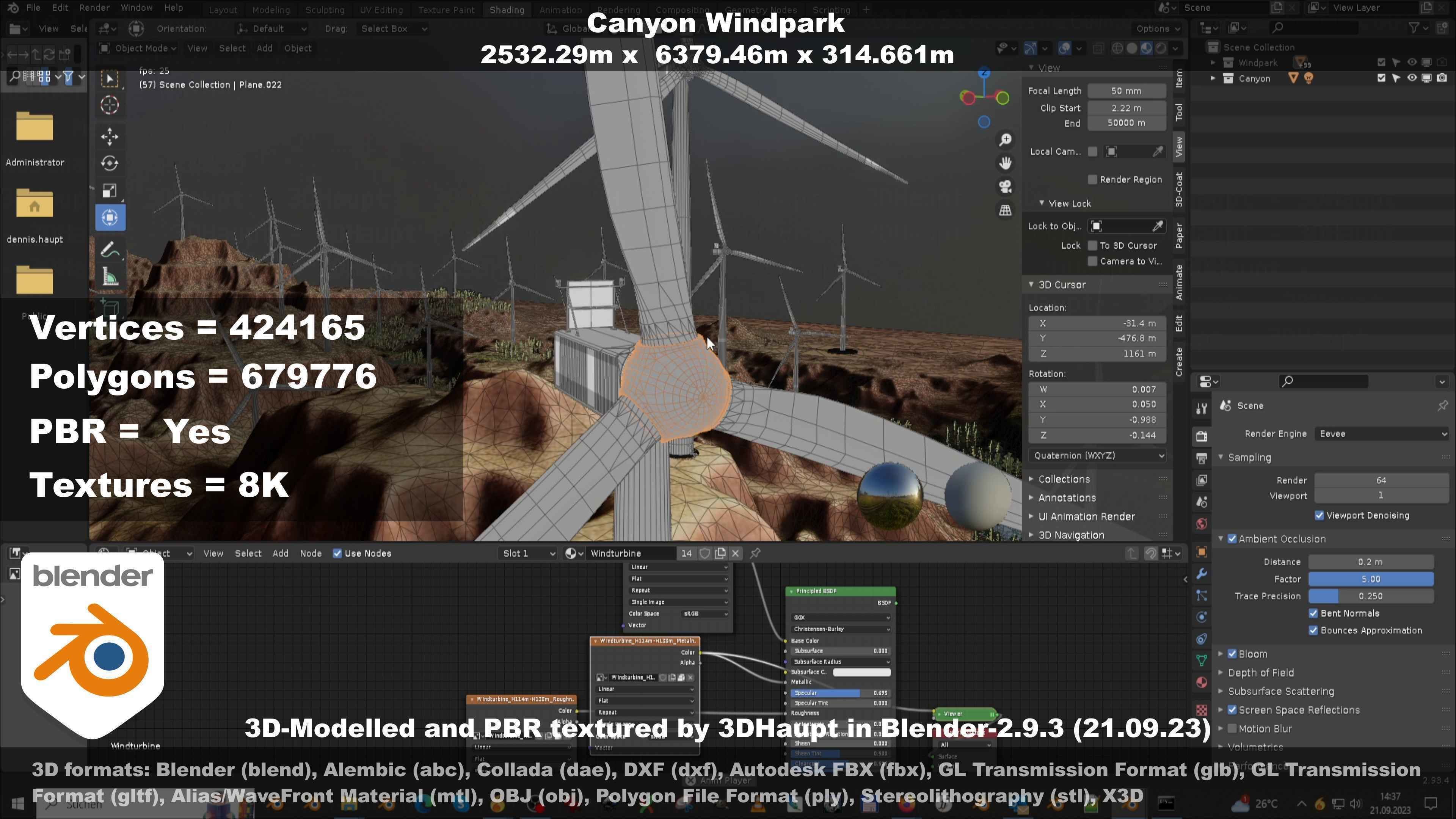Open the File menu
This screenshot has height=819, width=1456.
[33, 8]
